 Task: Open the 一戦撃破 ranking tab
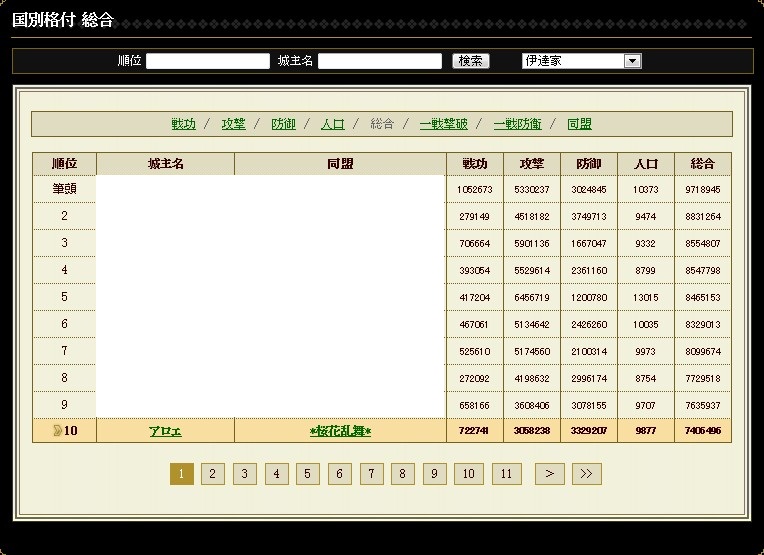[x=443, y=124]
